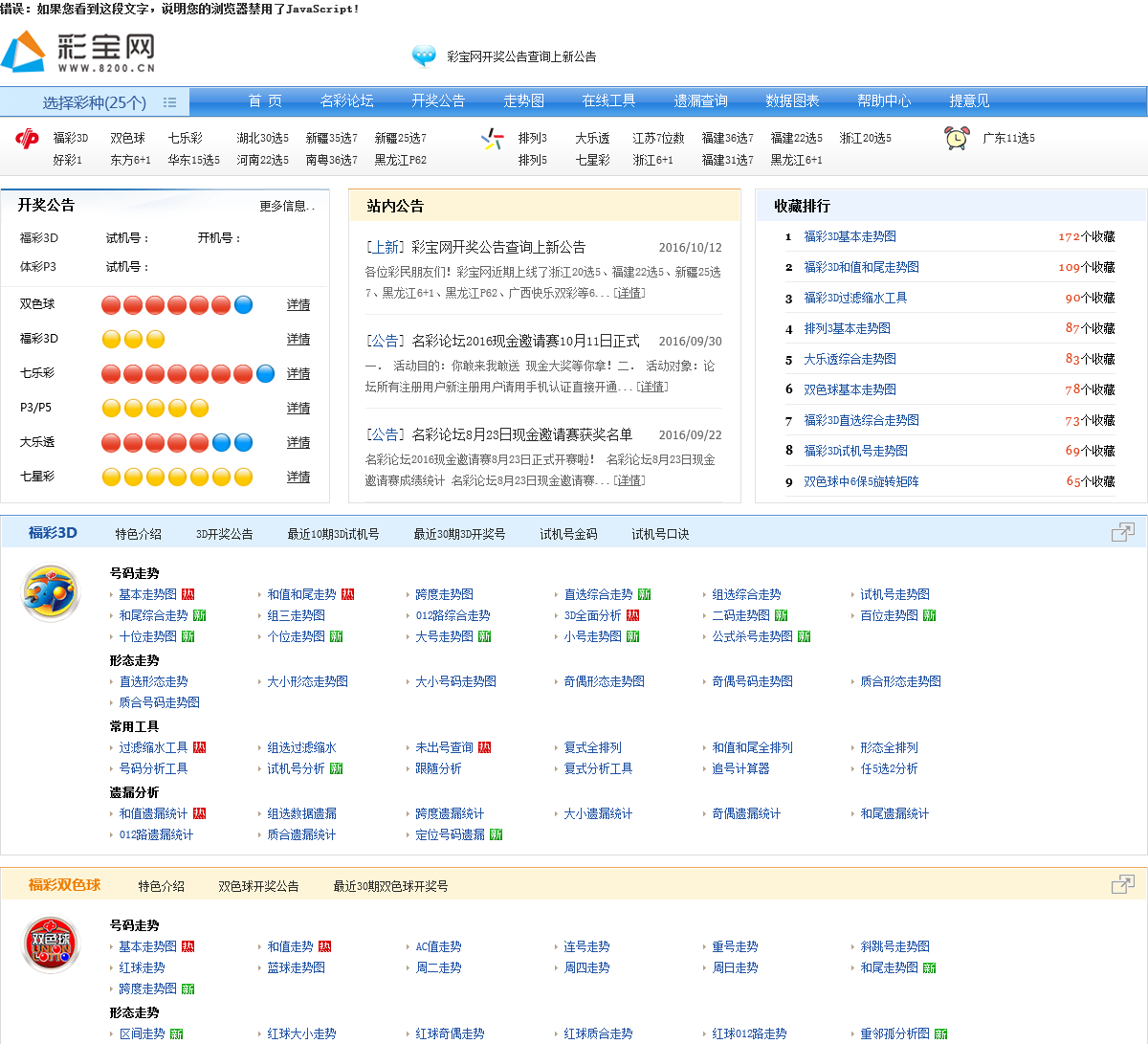Open the 走势图 navigation menu item
The height and width of the screenshot is (1044, 1148).
[x=523, y=100]
